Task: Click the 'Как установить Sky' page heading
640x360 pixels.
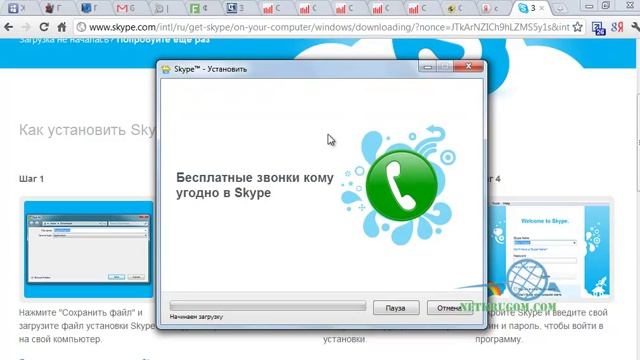Action: tap(87, 130)
